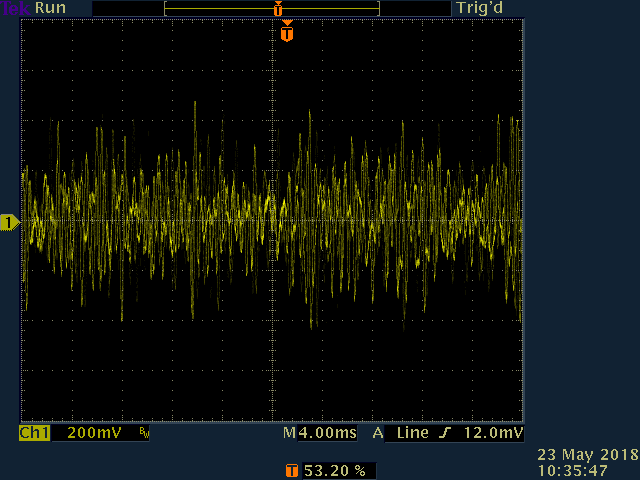Select the yellow Ch1 channel label
640x480 pixels.
(34, 433)
